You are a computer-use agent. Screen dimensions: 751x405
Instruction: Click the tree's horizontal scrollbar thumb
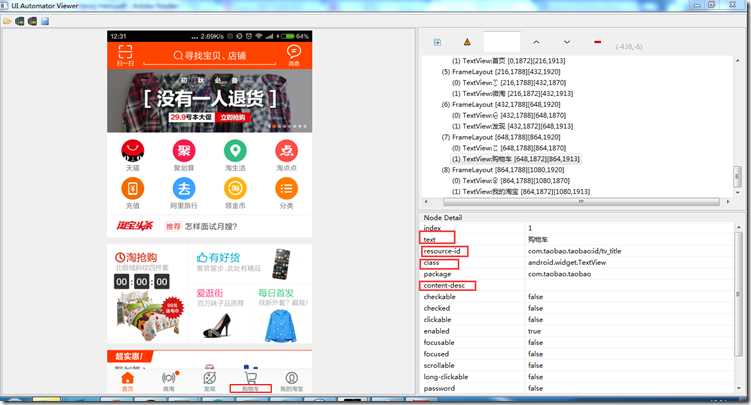(x=581, y=202)
